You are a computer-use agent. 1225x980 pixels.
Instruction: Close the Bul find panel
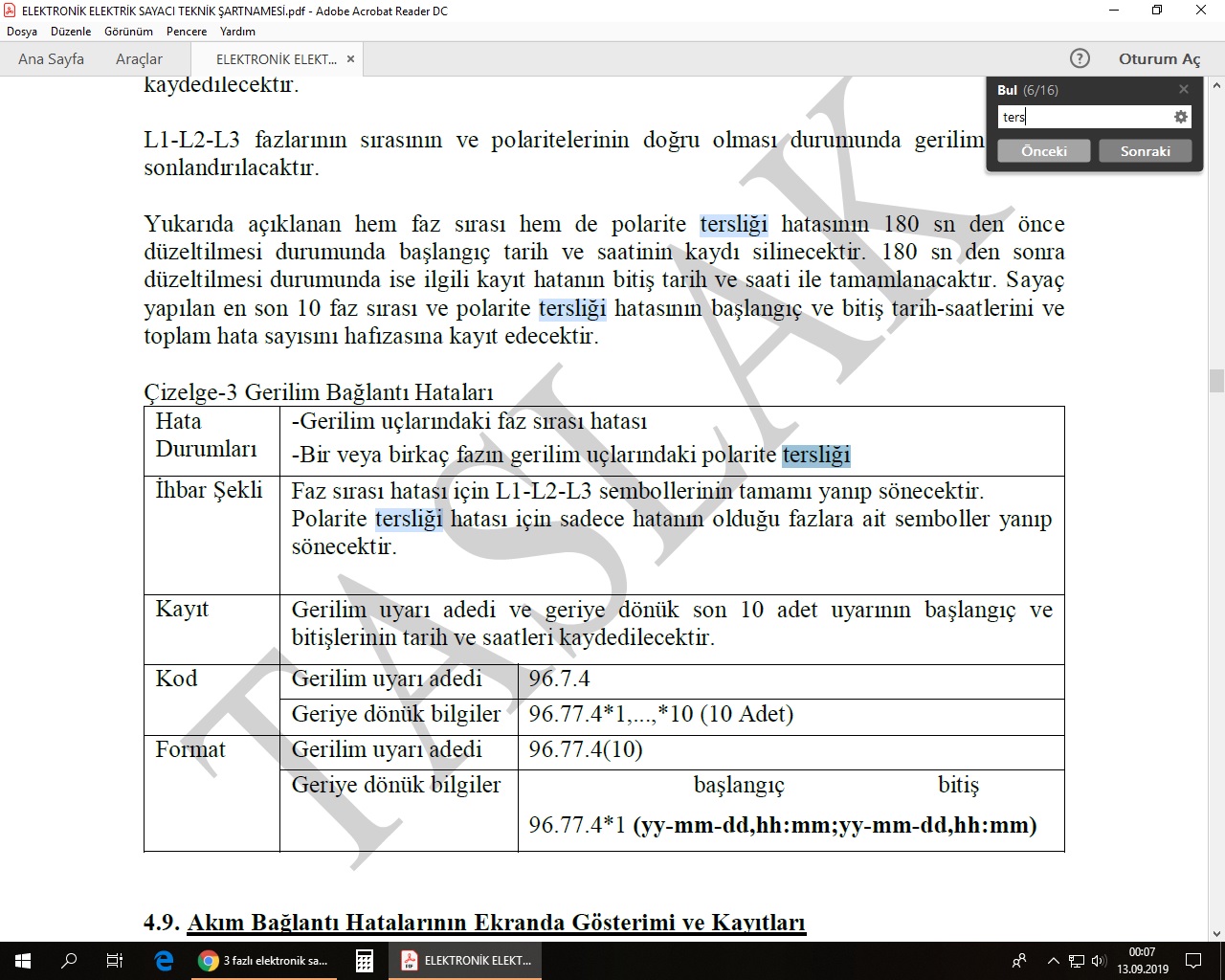[1184, 89]
